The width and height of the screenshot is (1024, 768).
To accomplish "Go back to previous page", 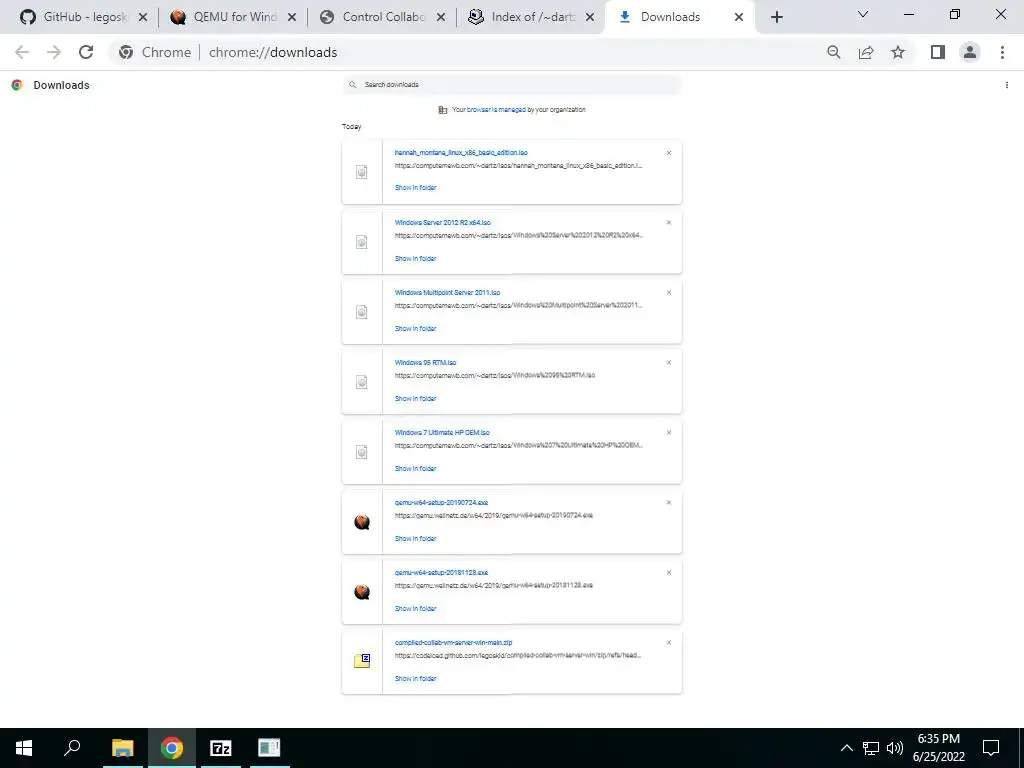I will click(x=22, y=52).
